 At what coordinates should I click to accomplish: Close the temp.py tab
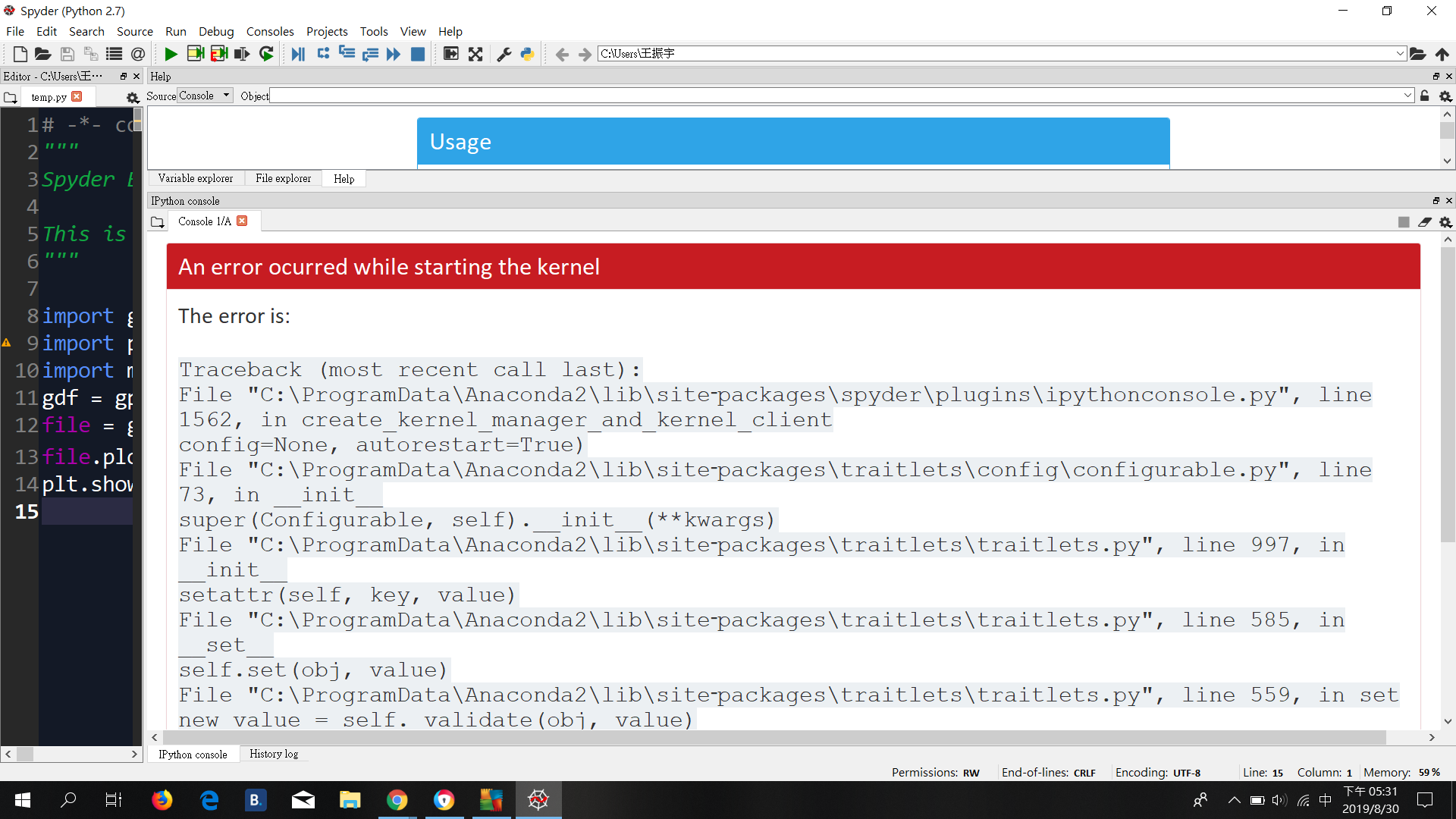(x=77, y=96)
